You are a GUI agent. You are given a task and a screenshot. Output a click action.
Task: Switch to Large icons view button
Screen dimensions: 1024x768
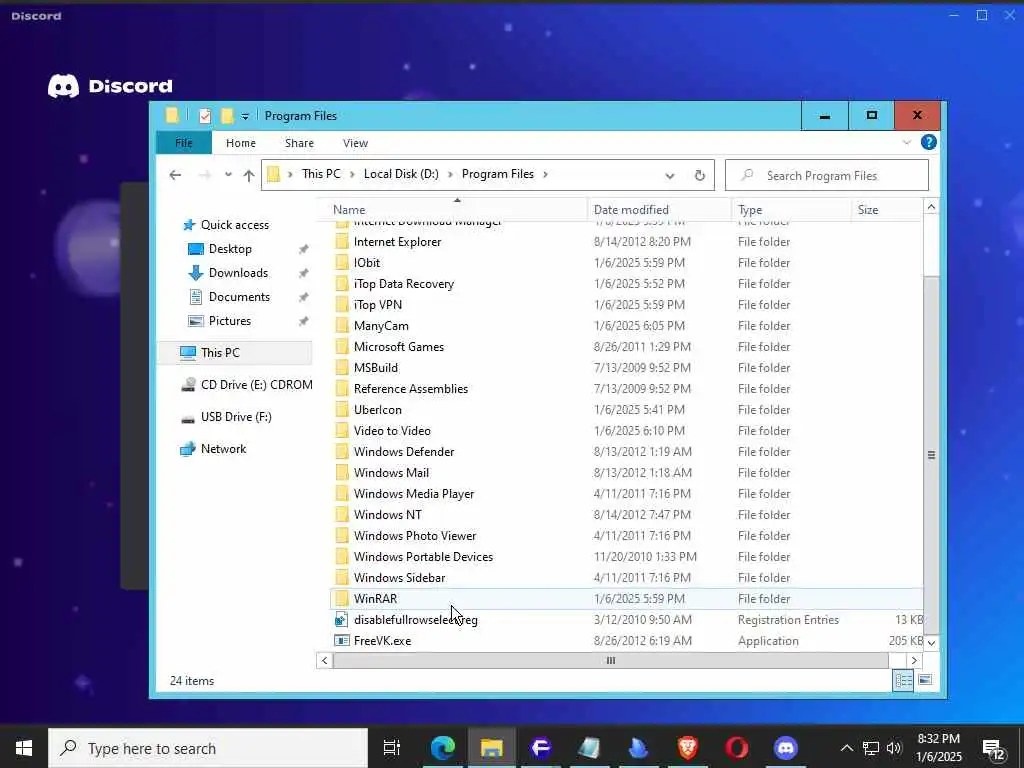[x=925, y=680]
